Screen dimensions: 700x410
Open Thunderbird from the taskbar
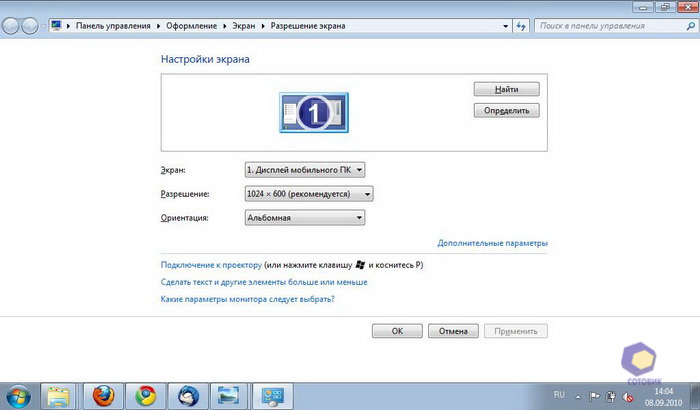pyautogui.click(x=187, y=395)
